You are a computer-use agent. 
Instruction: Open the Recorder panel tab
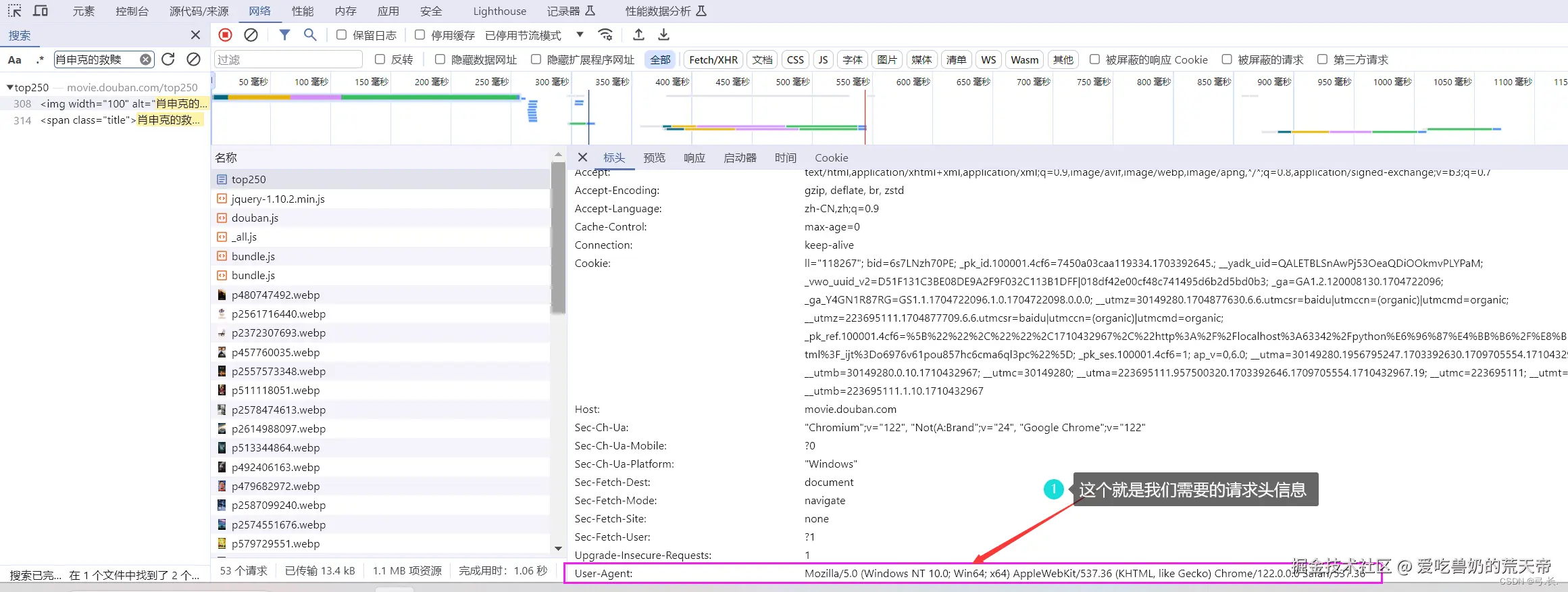[x=571, y=11]
